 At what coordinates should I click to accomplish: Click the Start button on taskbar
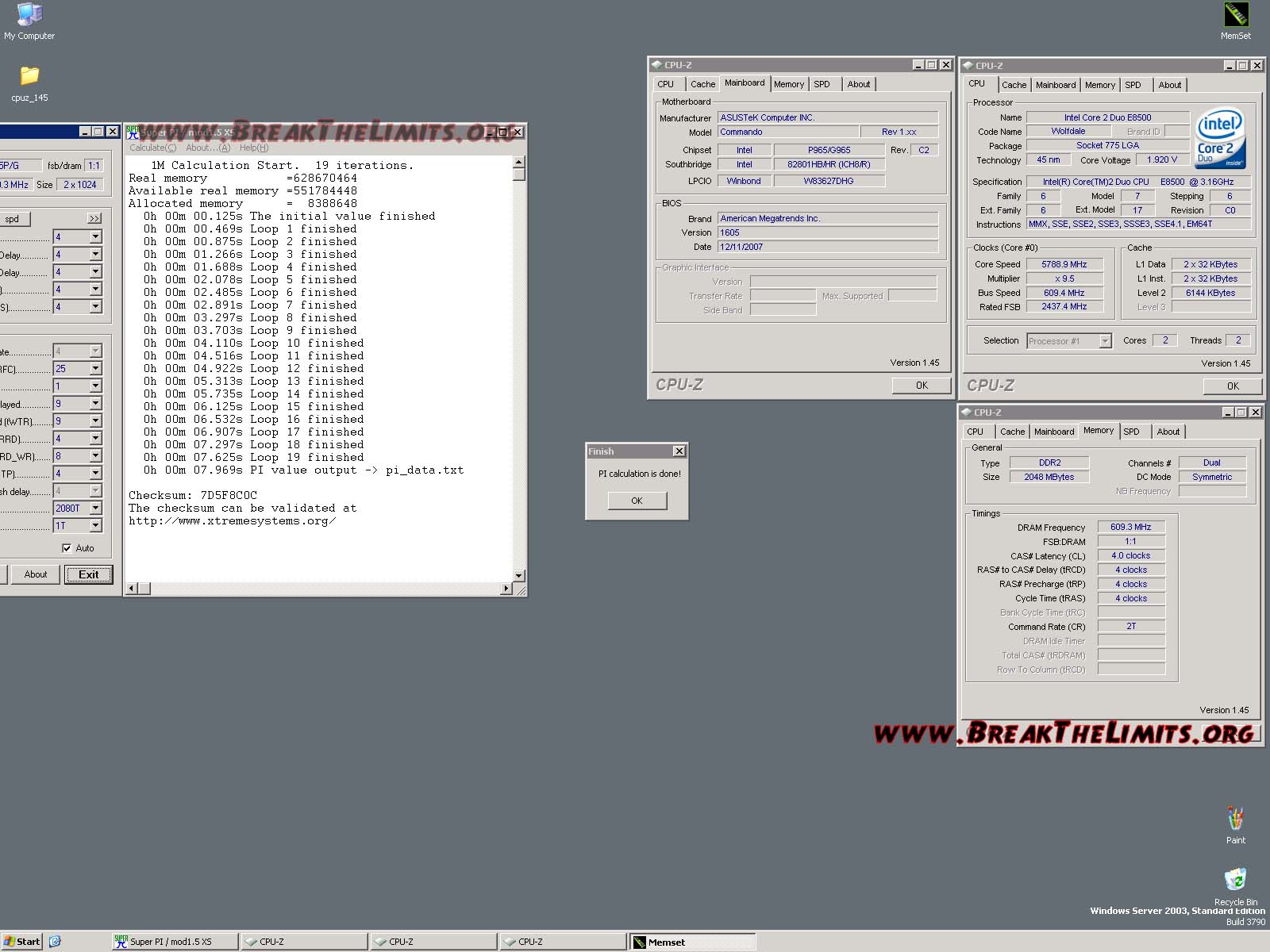(22, 942)
